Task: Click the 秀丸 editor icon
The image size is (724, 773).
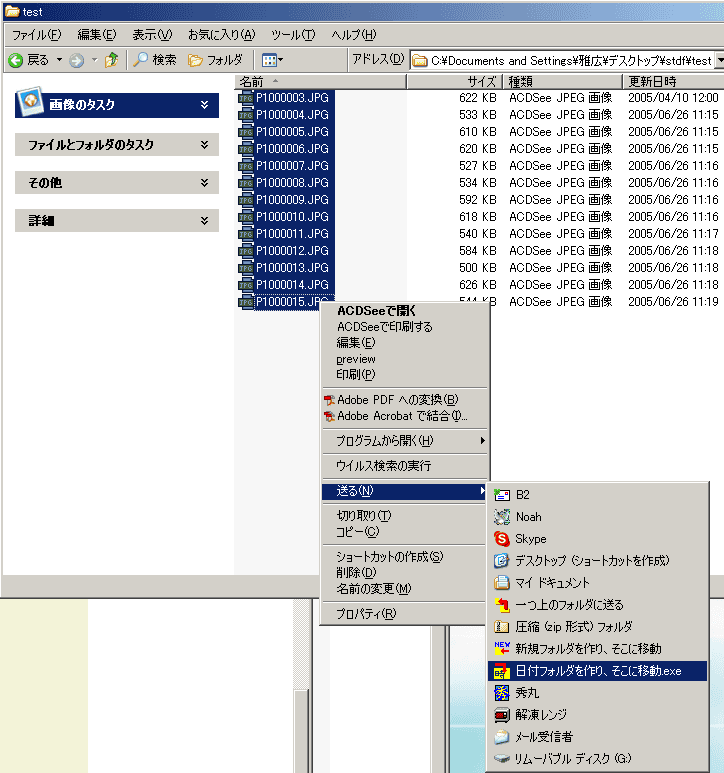Action: pos(502,693)
